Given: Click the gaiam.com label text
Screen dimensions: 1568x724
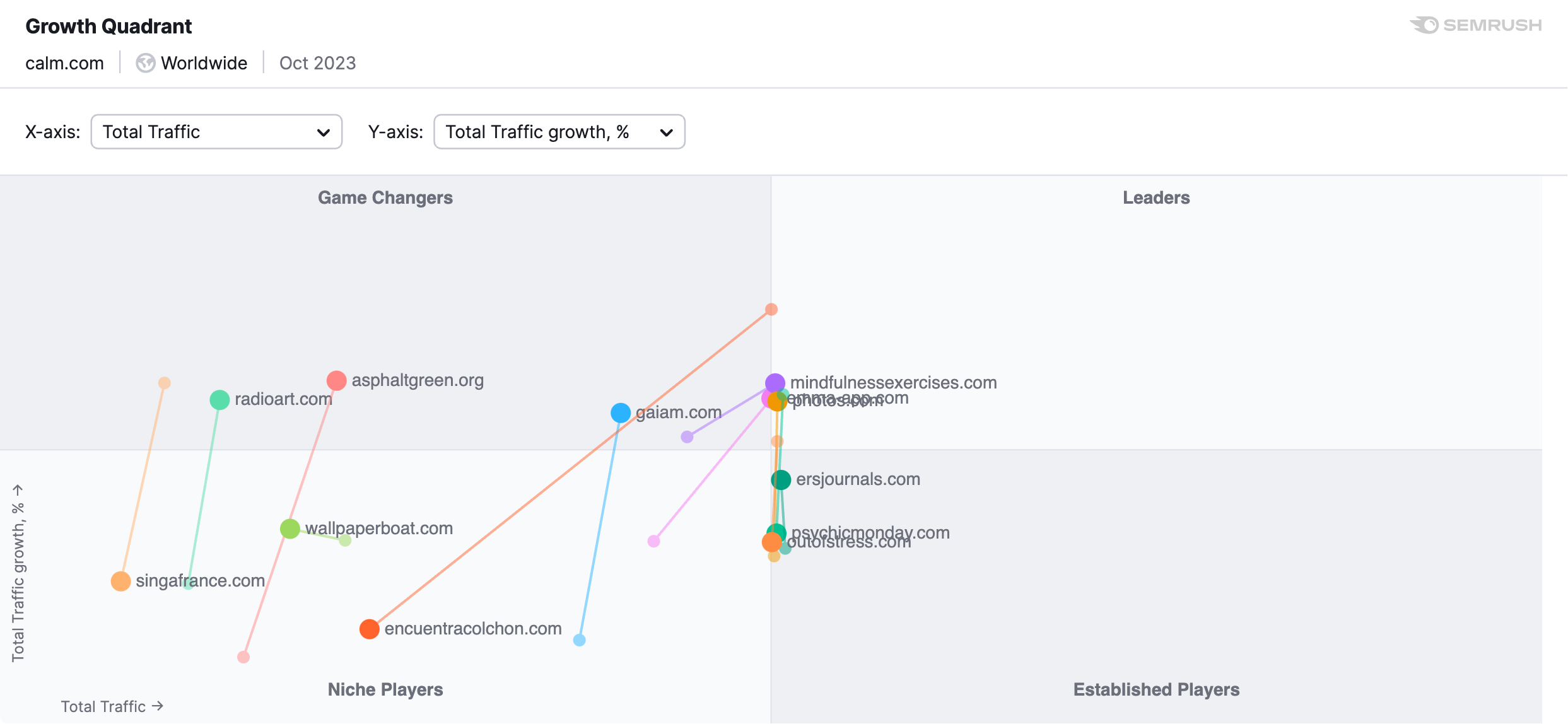Looking at the screenshot, I should point(679,412).
